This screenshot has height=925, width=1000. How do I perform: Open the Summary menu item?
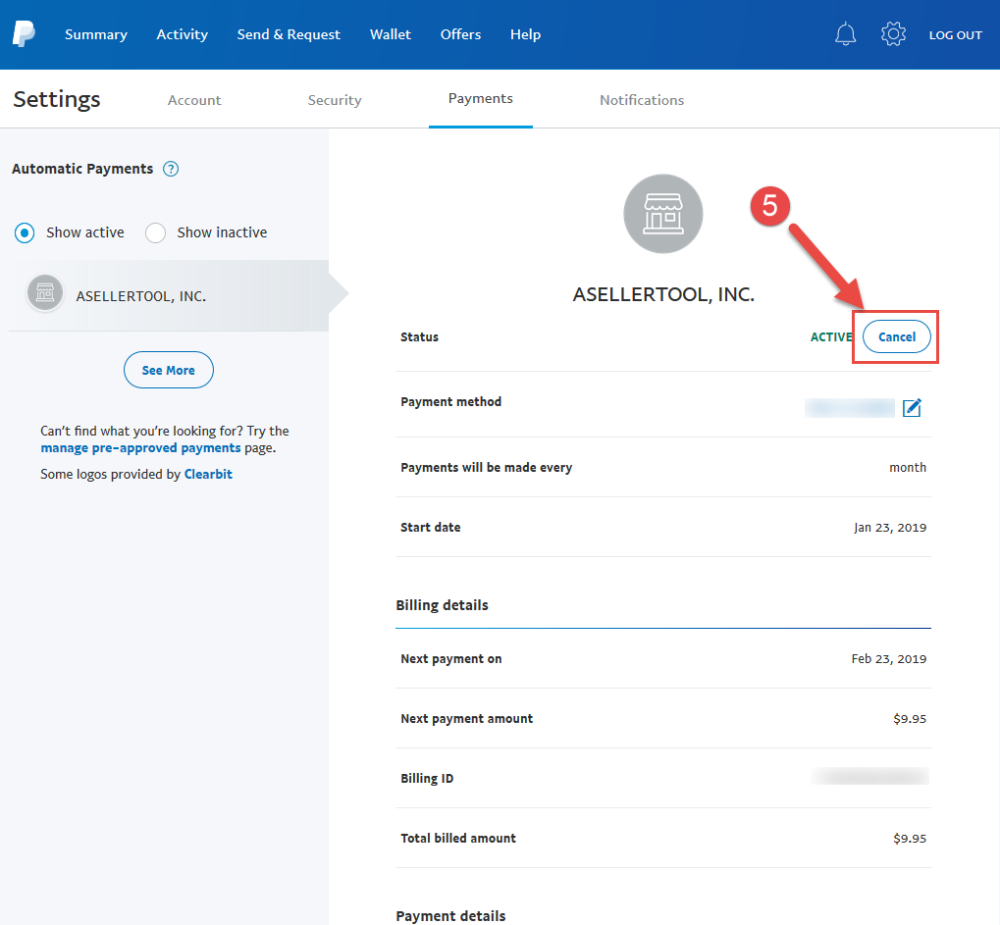96,34
